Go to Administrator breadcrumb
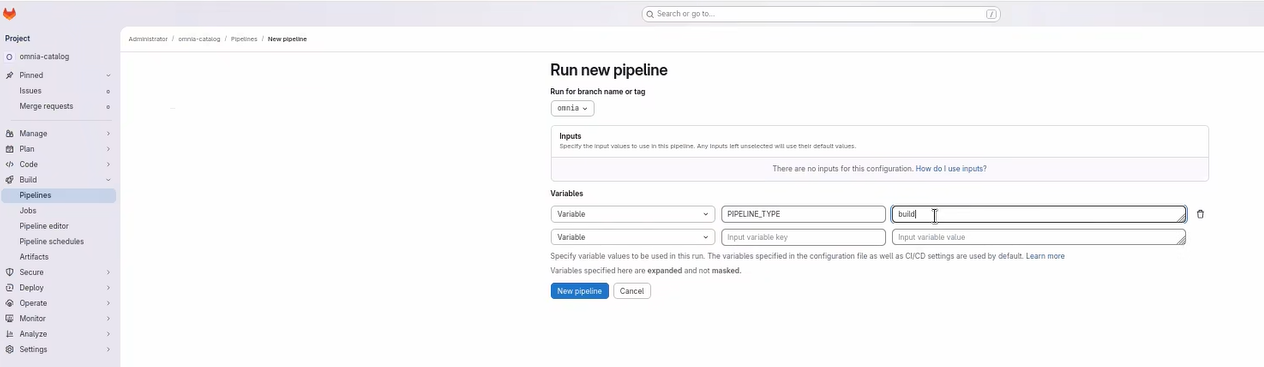Viewport: 1264px width, 367px height. (x=148, y=39)
